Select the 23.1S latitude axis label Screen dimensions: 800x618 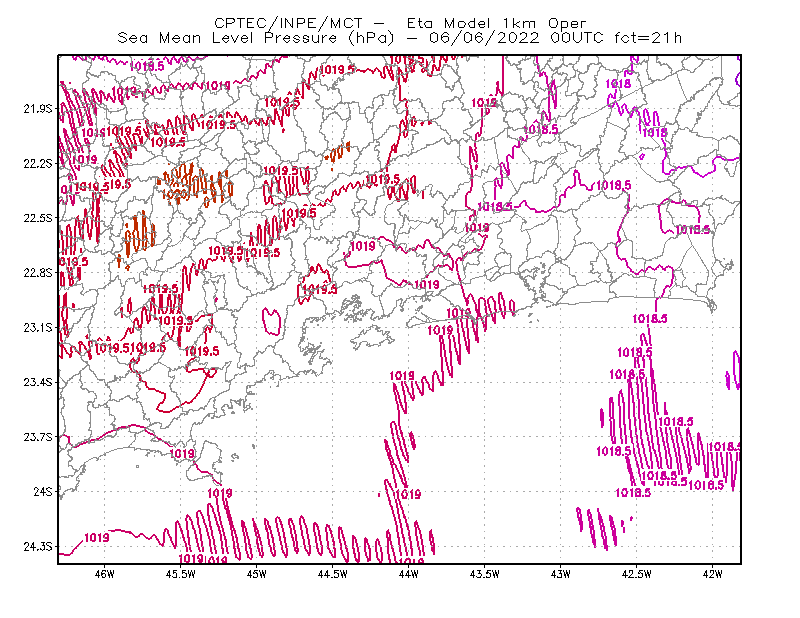point(38,327)
